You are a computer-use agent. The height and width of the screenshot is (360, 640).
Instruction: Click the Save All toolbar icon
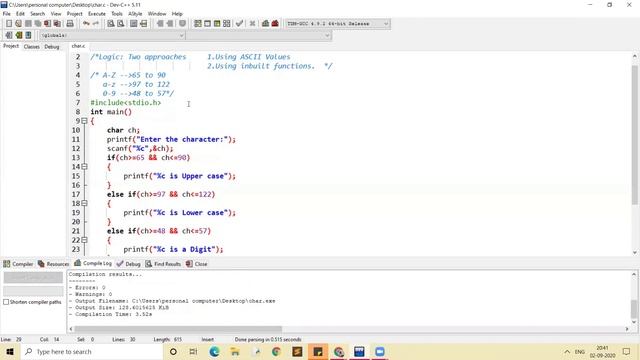pos(38,24)
